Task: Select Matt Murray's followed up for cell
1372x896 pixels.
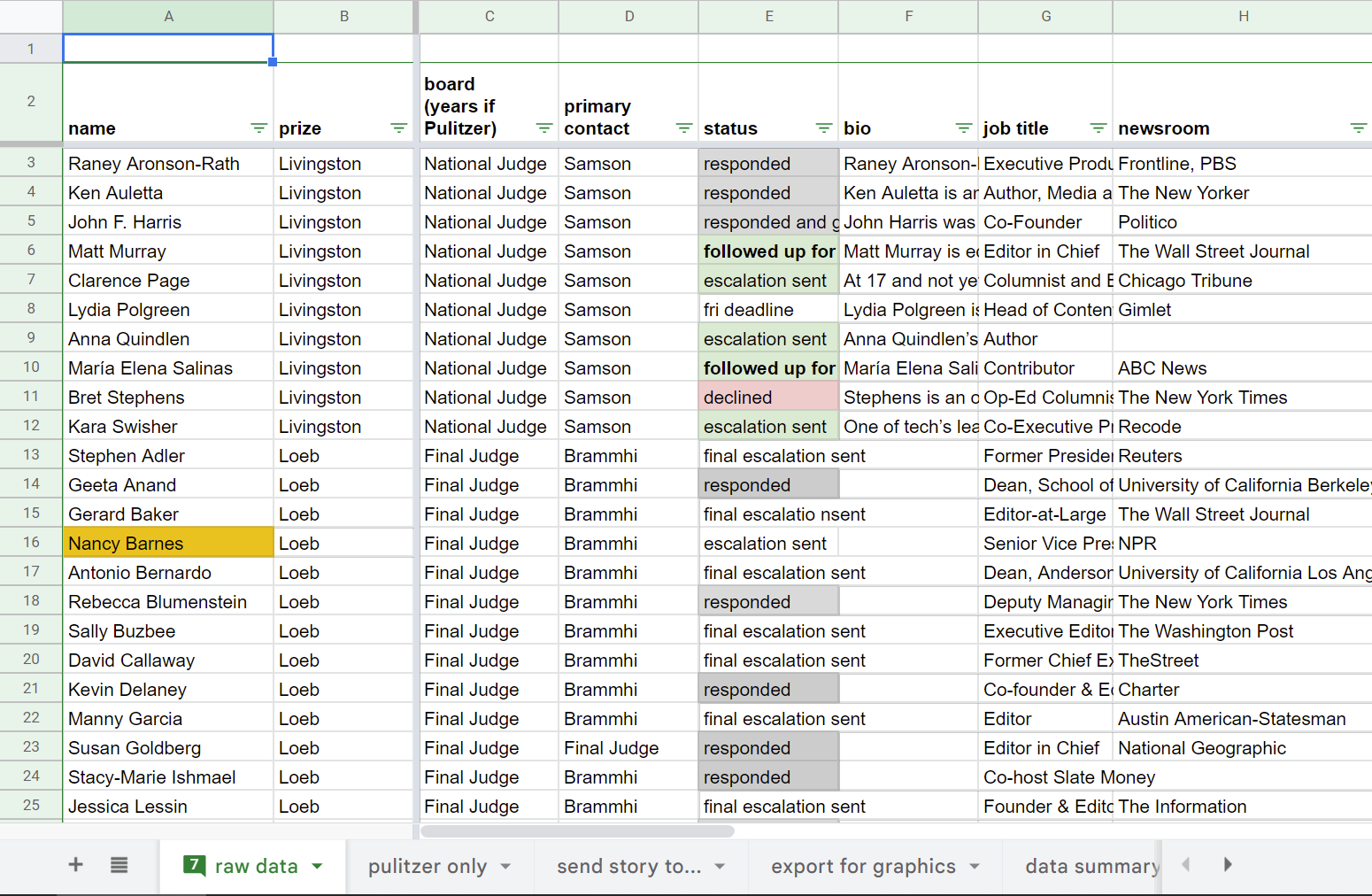Action: (768, 251)
